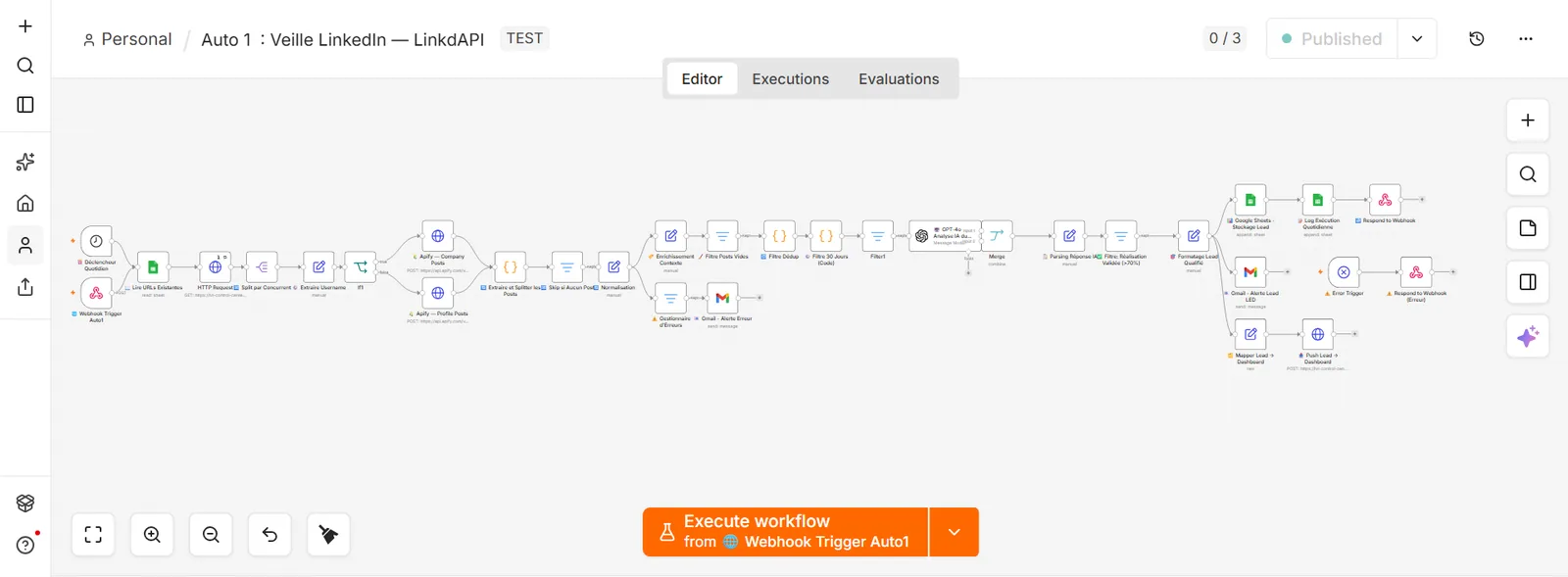The image size is (1568, 577).
Task: Open Extraire et Splitter les Posts code node
Action: point(510,266)
